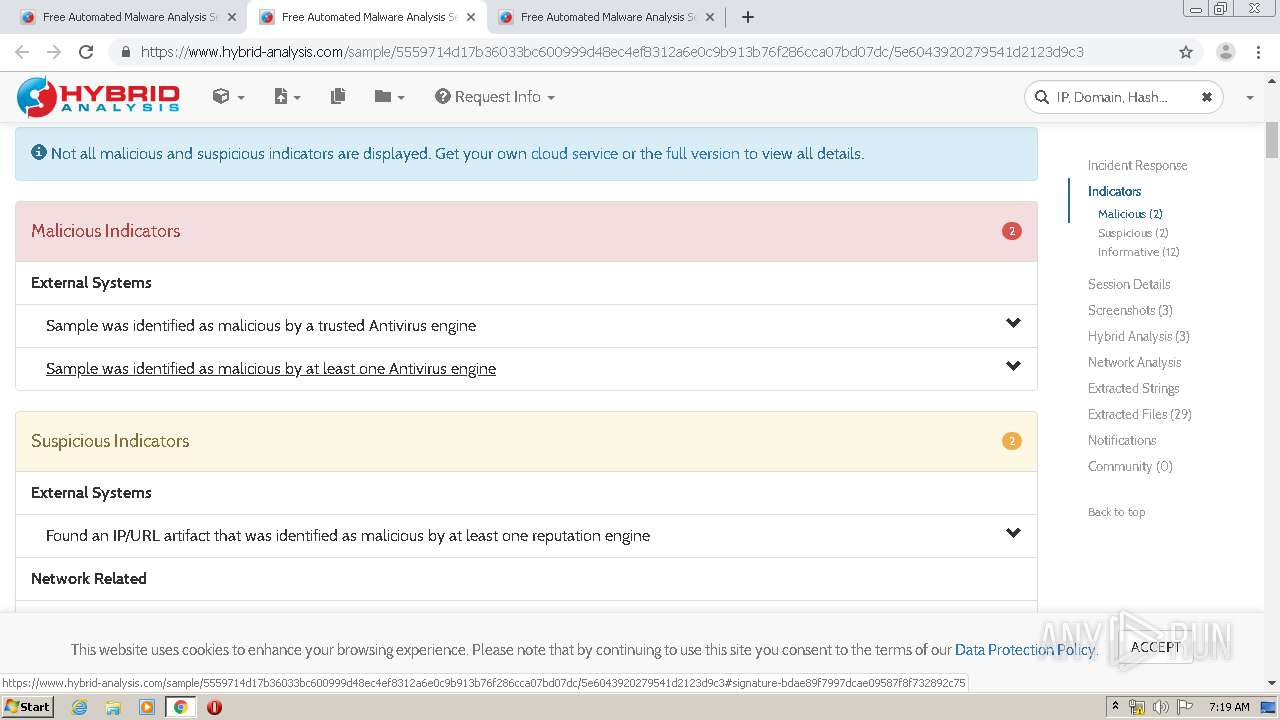Screen dimensions: 1280x720
Task: Expand 'malicious by at least one Antivirus engine' chevron
Action: pyautogui.click(x=1013, y=366)
